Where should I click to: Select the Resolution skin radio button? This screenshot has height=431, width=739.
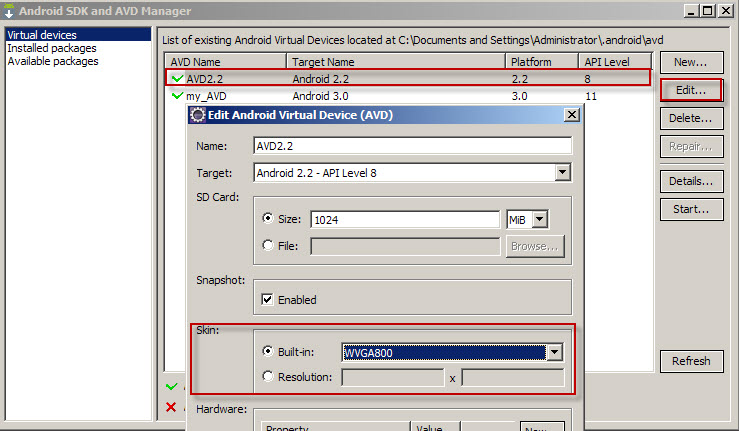coord(268,376)
